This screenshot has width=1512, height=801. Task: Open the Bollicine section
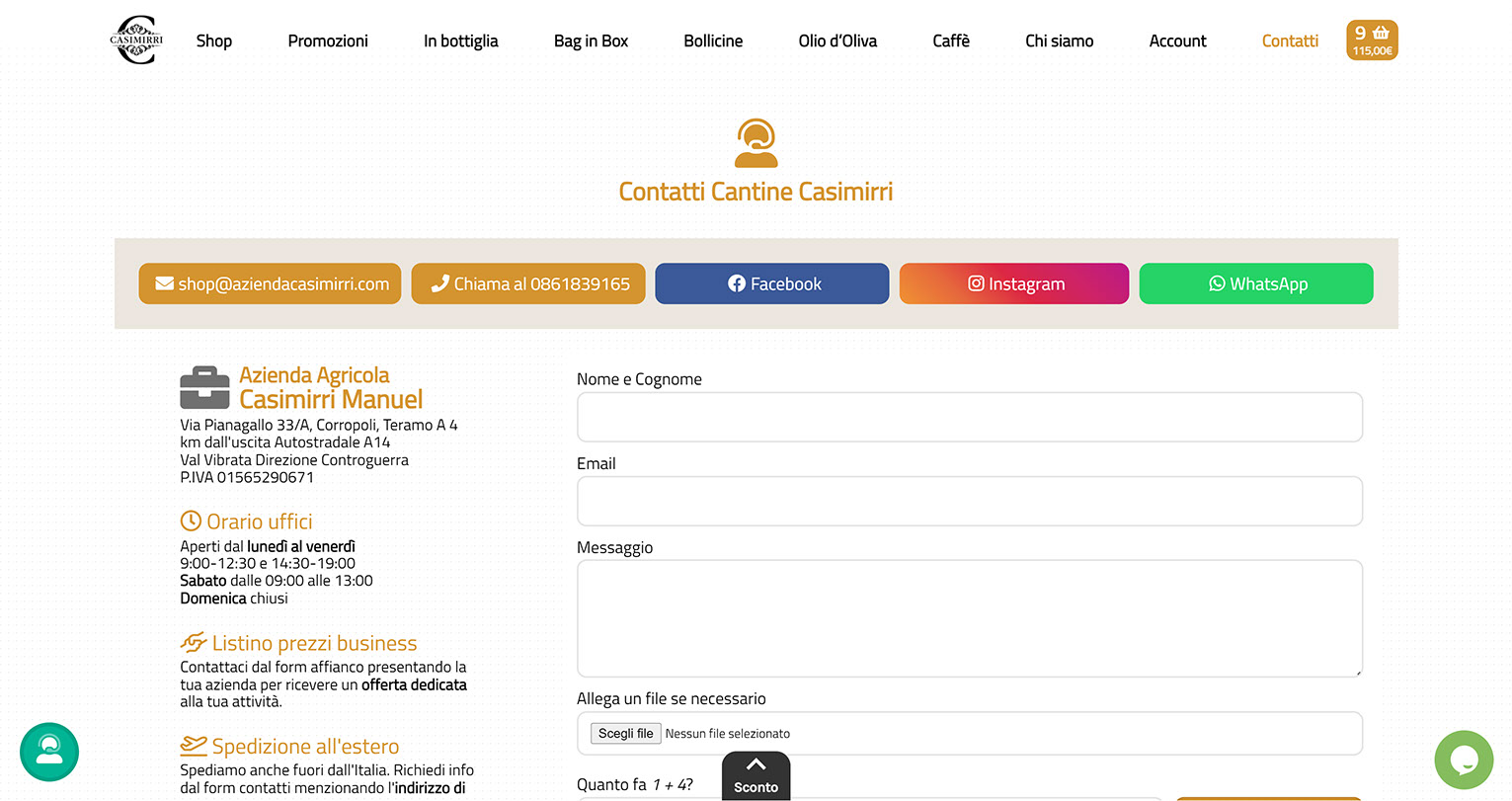pyautogui.click(x=713, y=40)
